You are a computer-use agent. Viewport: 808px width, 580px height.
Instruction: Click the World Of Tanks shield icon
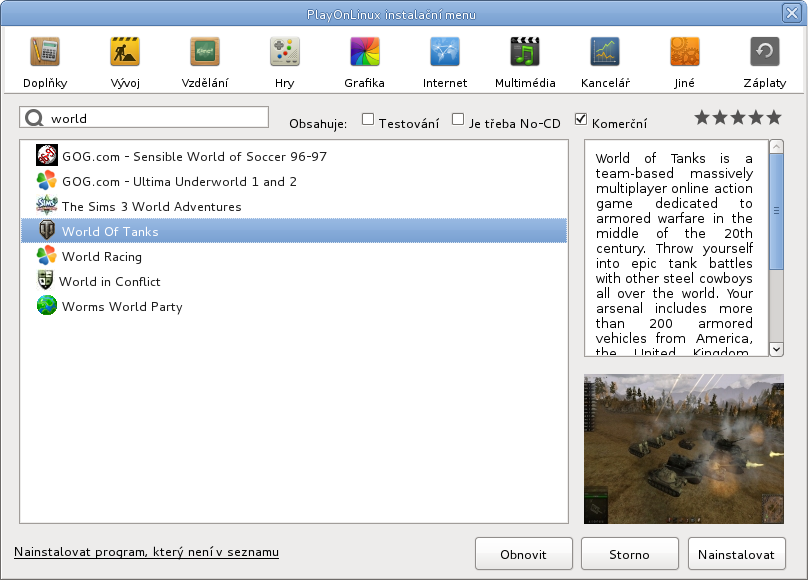coord(46,230)
